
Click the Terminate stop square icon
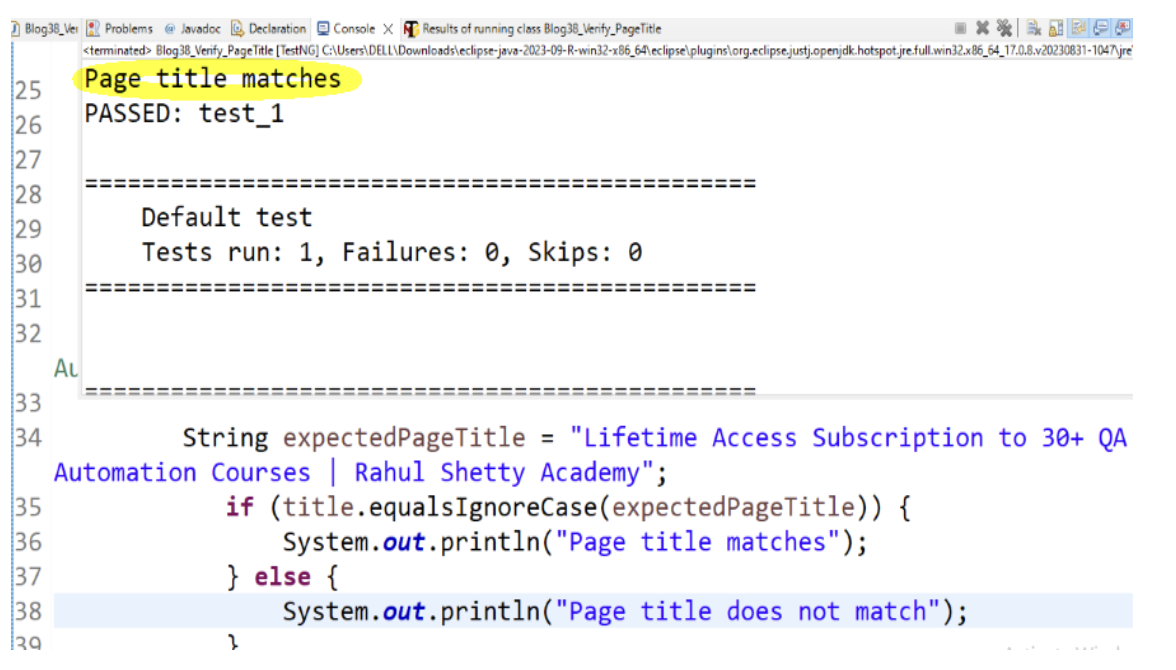point(961,28)
